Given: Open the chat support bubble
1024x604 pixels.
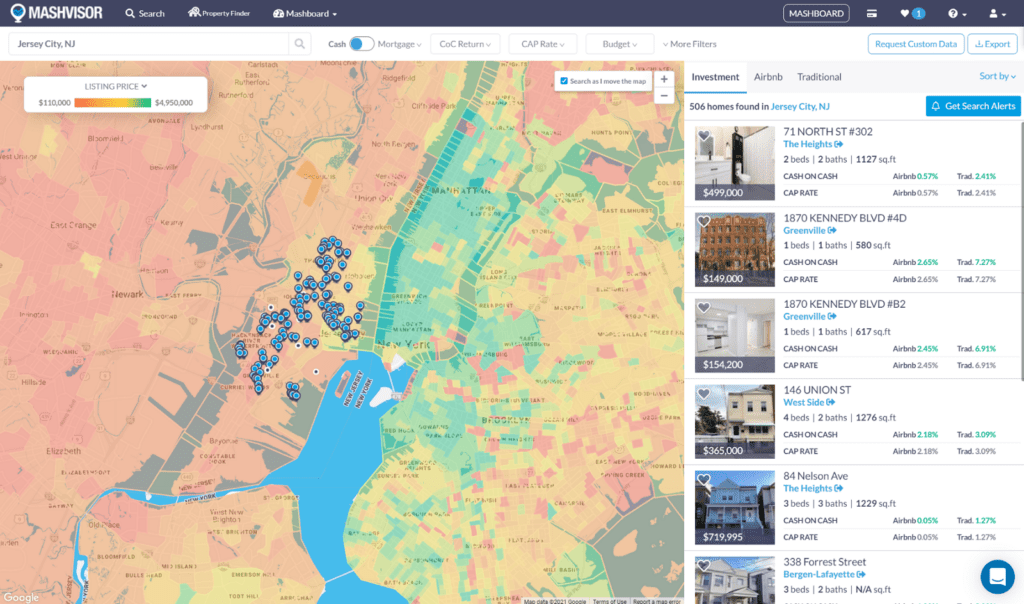Looking at the screenshot, I should pyautogui.click(x=996, y=576).
